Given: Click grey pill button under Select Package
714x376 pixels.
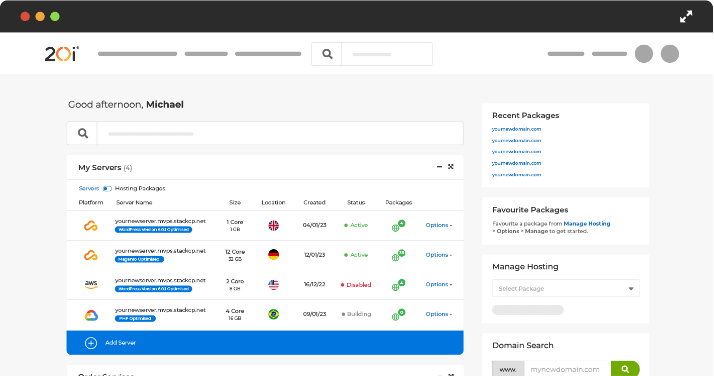Looking at the screenshot, I should tap(528, 310).
